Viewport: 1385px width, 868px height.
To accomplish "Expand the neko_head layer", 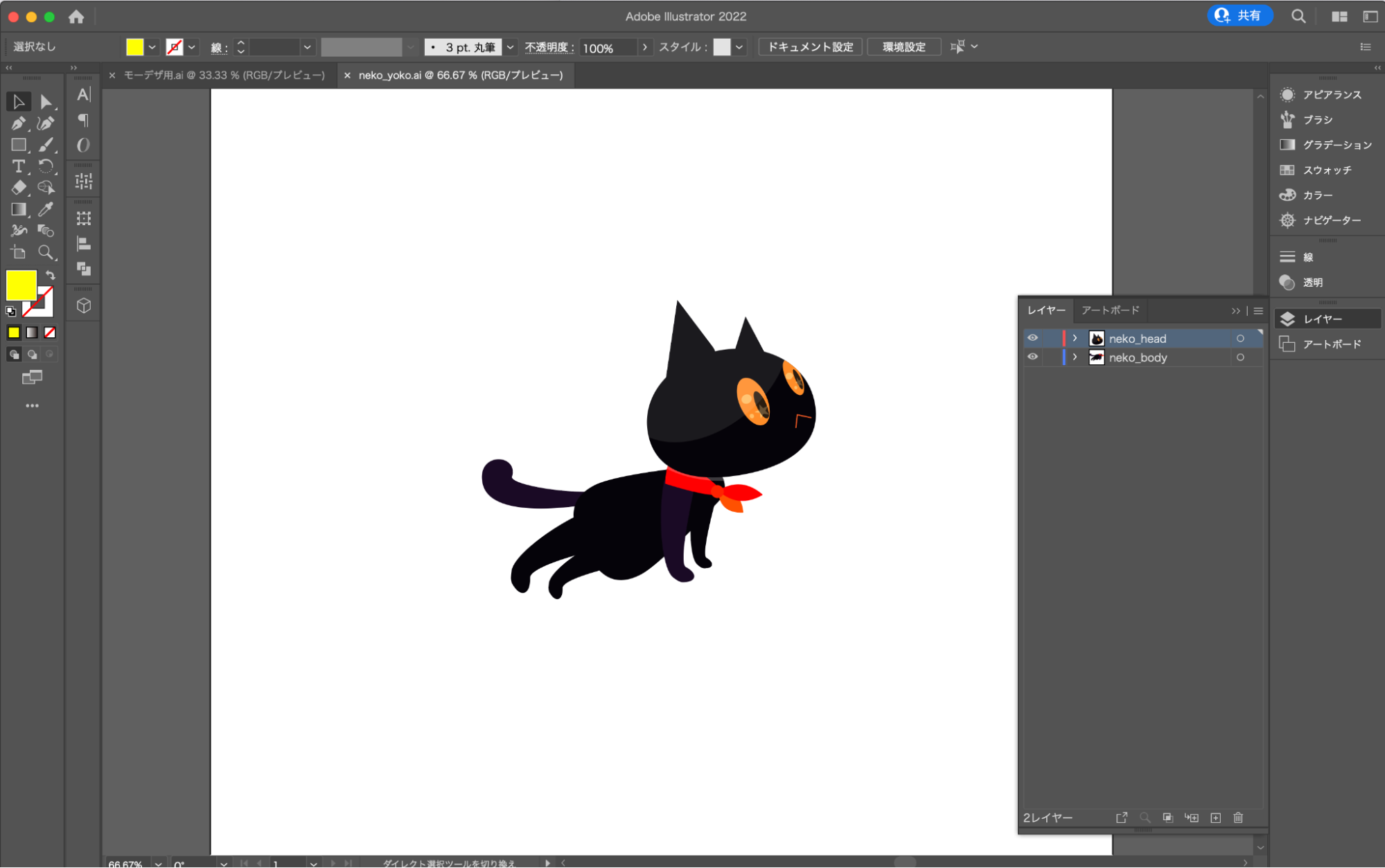I will tap(1075, 338).
